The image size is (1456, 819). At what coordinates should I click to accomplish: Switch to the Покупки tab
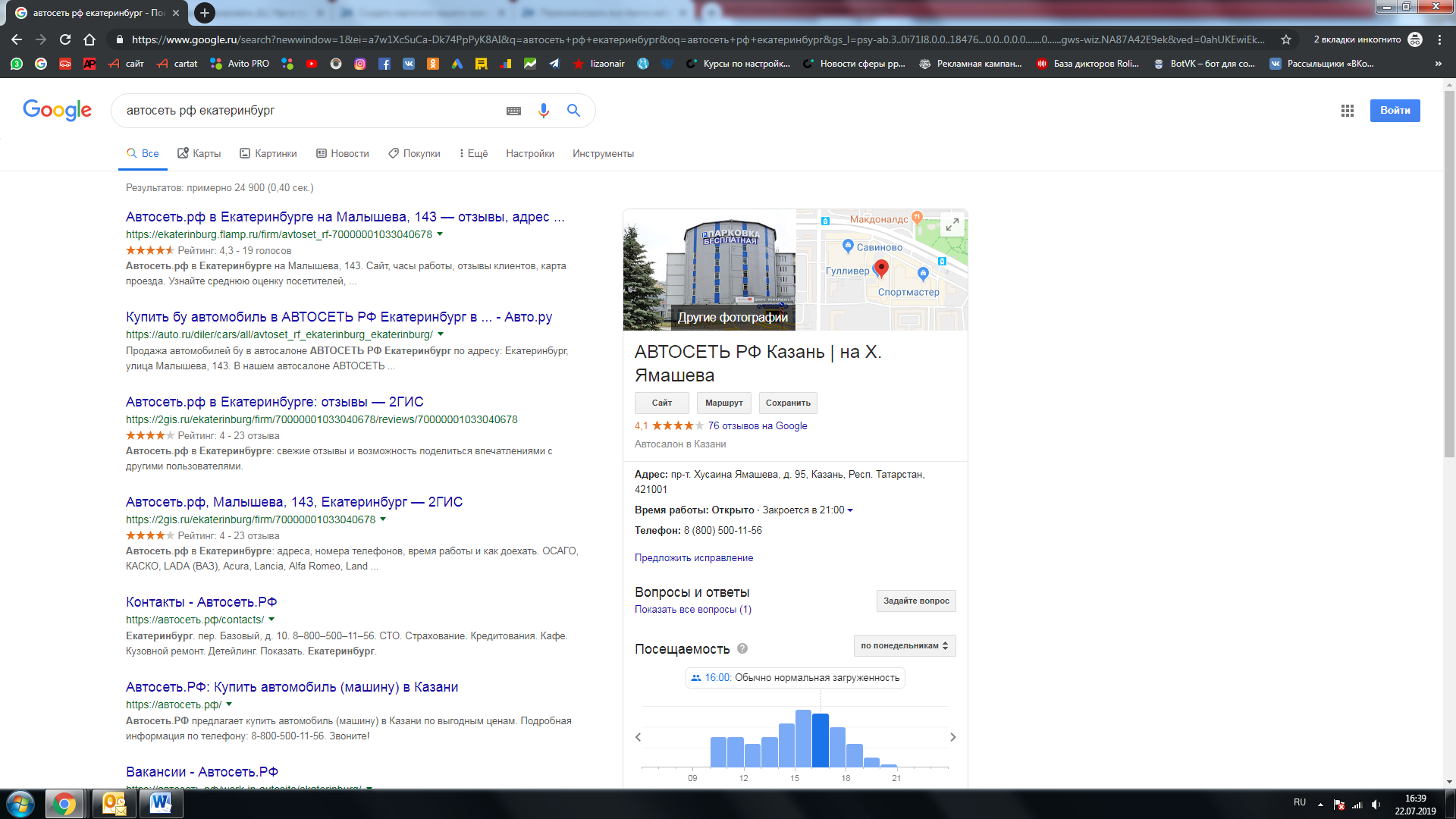414,154
